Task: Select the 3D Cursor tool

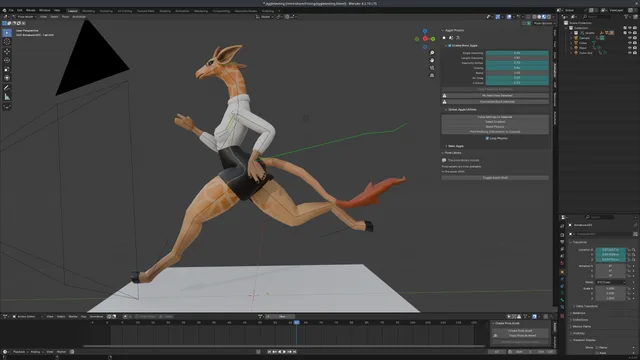Action: coord(7,42)
